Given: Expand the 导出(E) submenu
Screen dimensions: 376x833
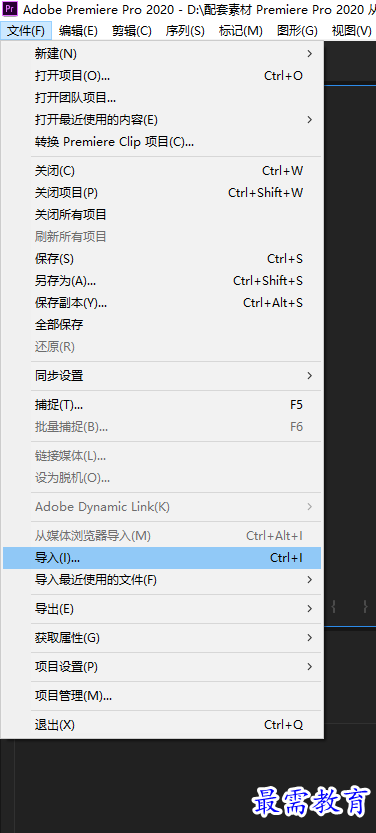Looking at the screenshot, I should 162,609.
